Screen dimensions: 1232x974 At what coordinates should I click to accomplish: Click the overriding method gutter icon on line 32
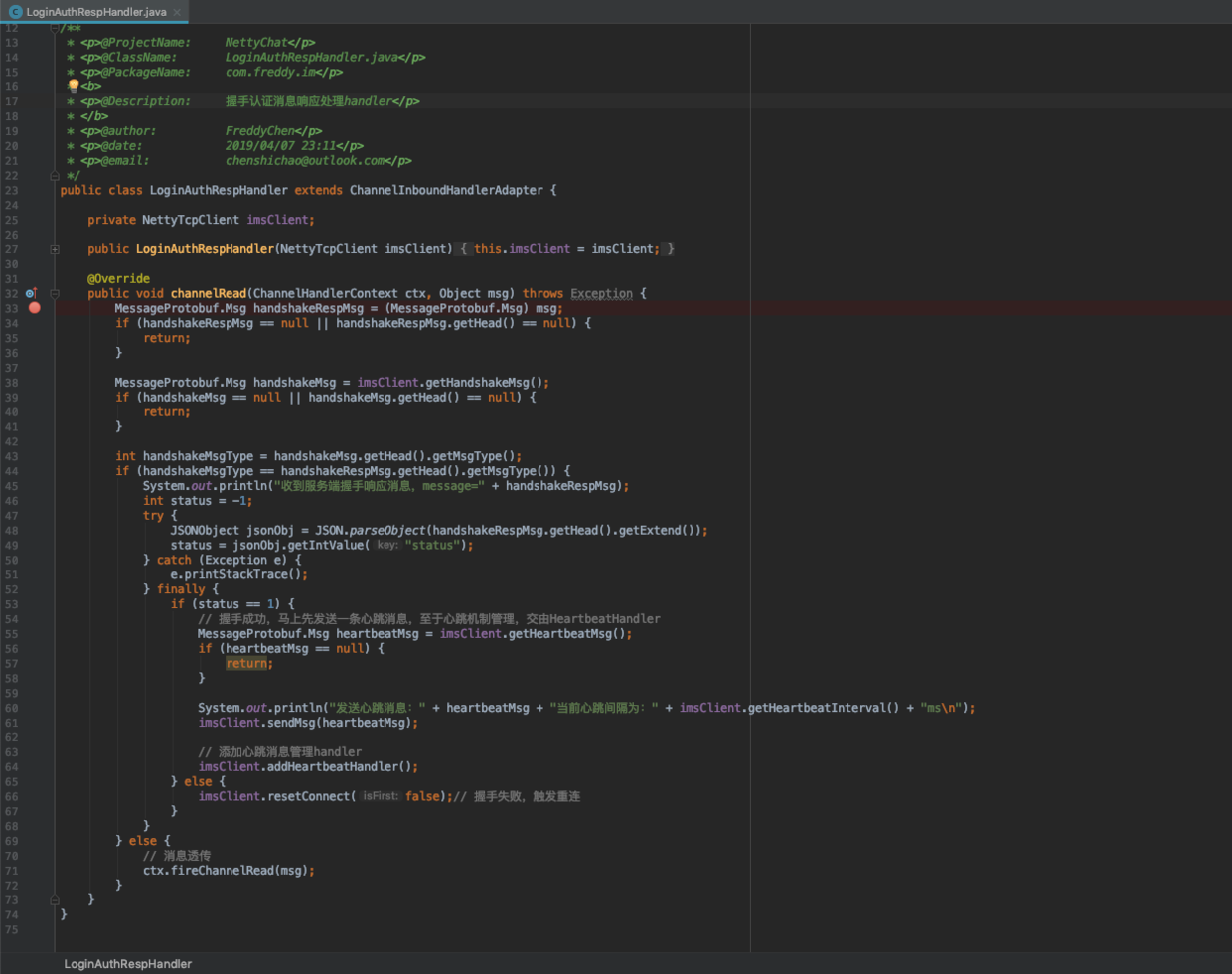tap(31, 294)
